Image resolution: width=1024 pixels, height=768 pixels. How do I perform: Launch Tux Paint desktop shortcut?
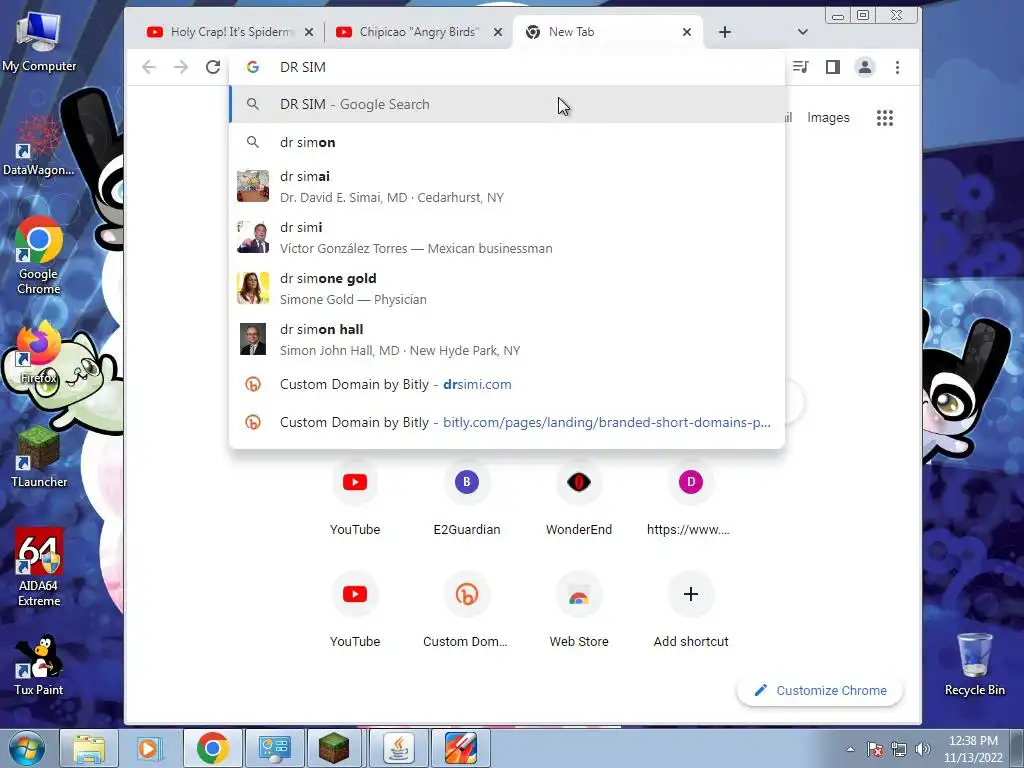[39, 665]
